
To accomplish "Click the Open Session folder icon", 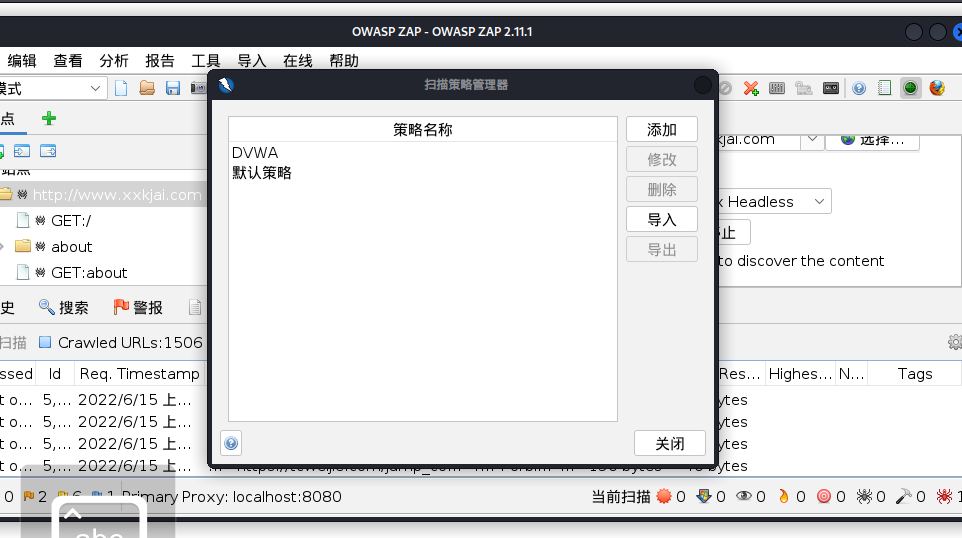I will tap(147, 88).
